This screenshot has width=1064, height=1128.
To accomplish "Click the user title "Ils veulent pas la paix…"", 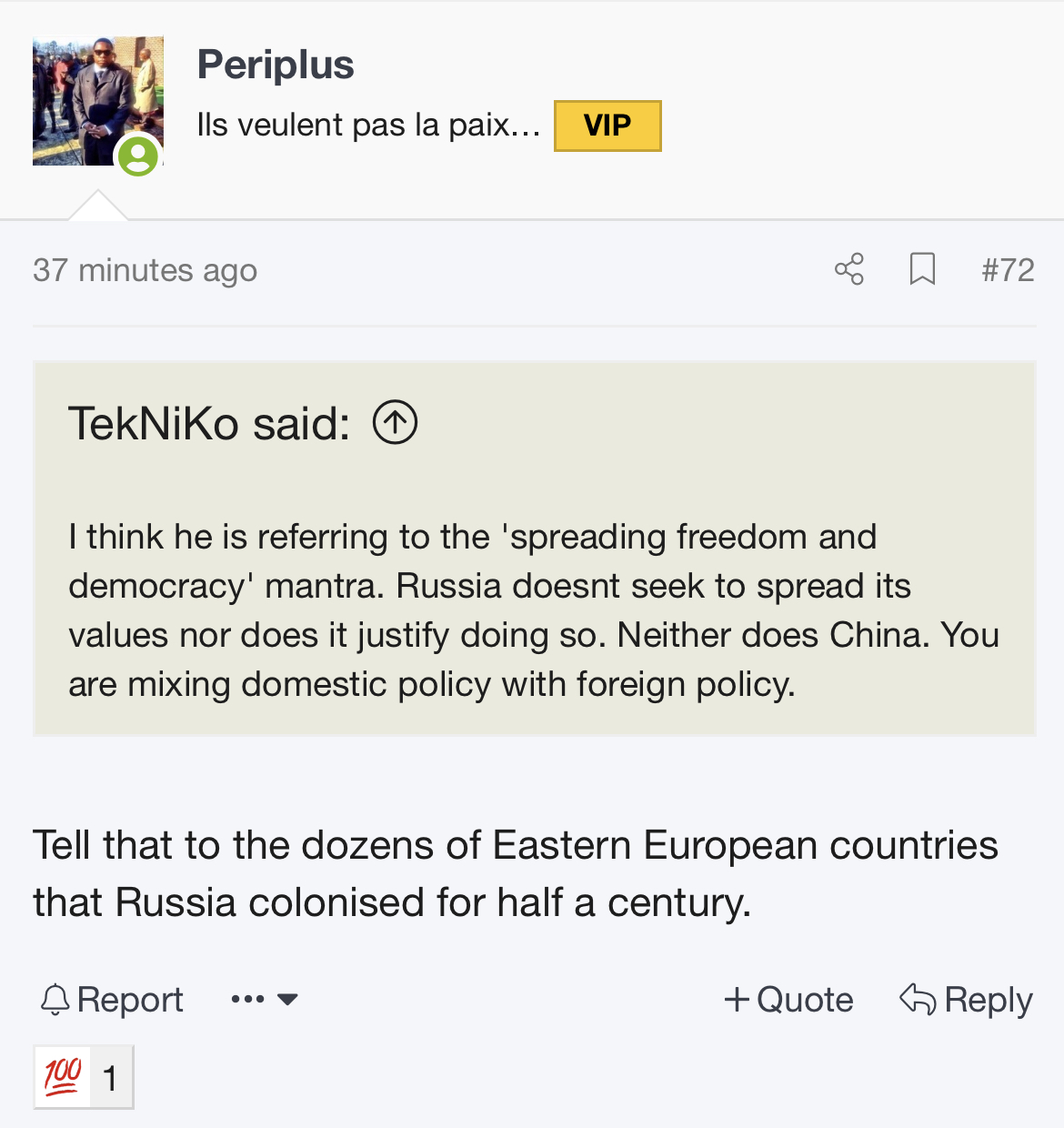I will pyautogui.click(x=368, y=126).
